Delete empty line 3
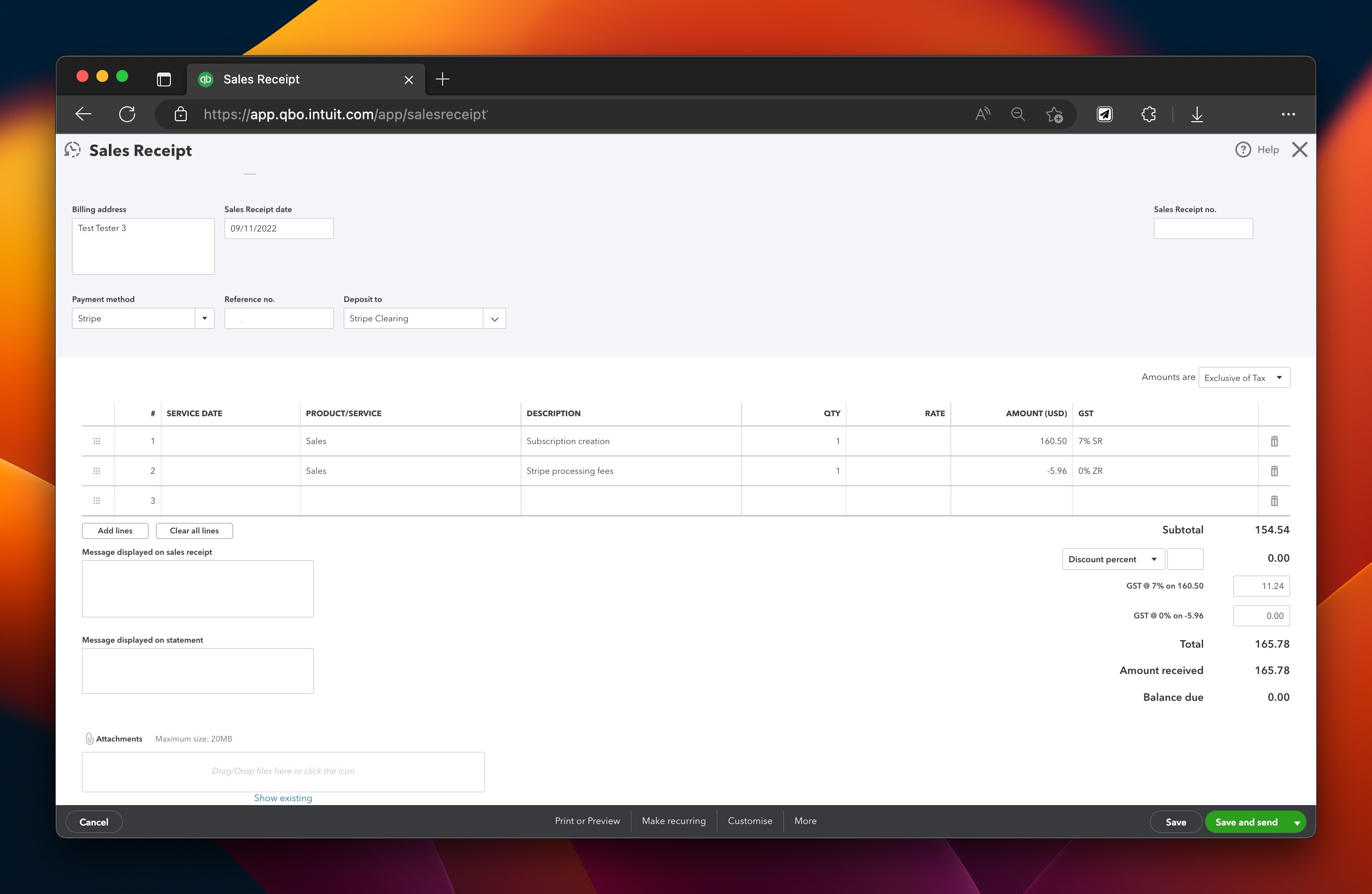This screenshot has width=1372, height=894. [1274, 501]
